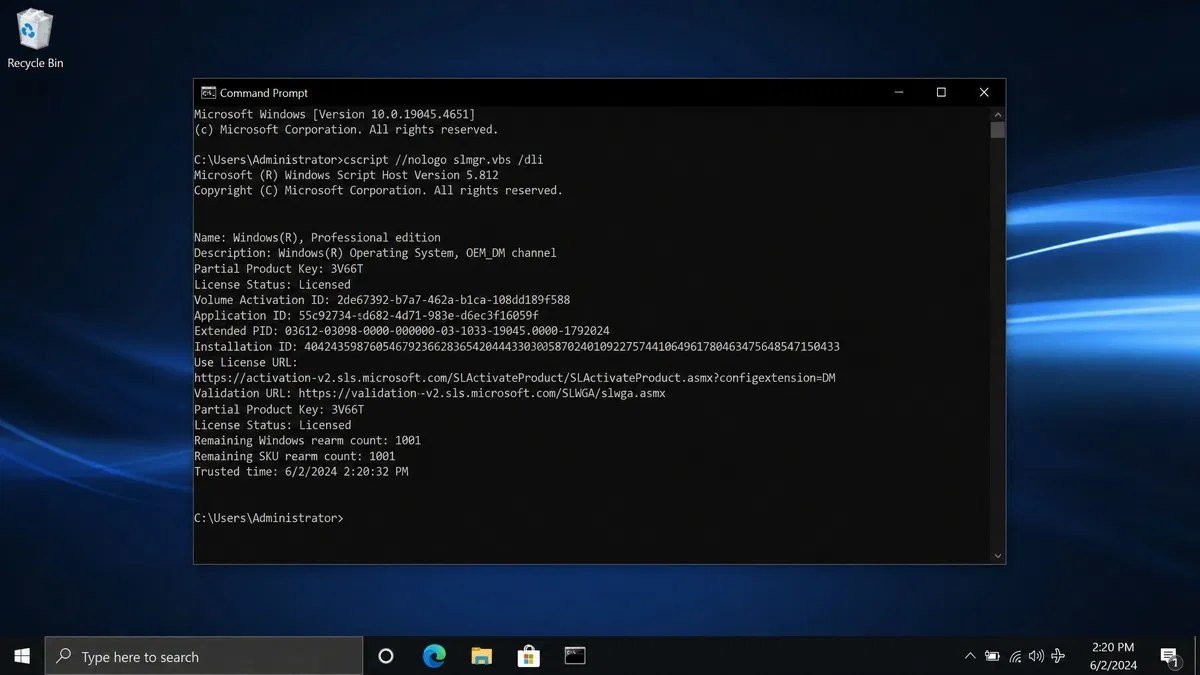Open the notification center icon
The width and height of the screenshot is (1200, 675).
point(1169,656)
